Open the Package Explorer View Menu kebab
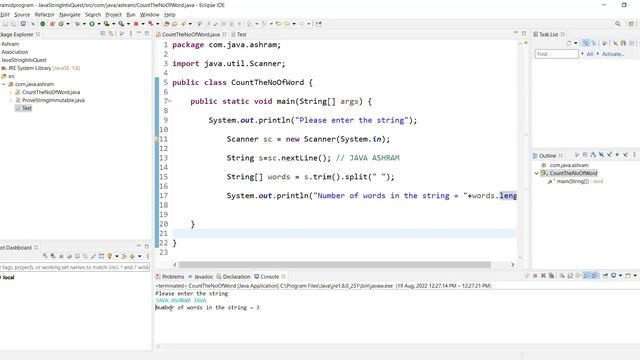The height and width of the screenshot is (360, 640). tap(131, 34)
